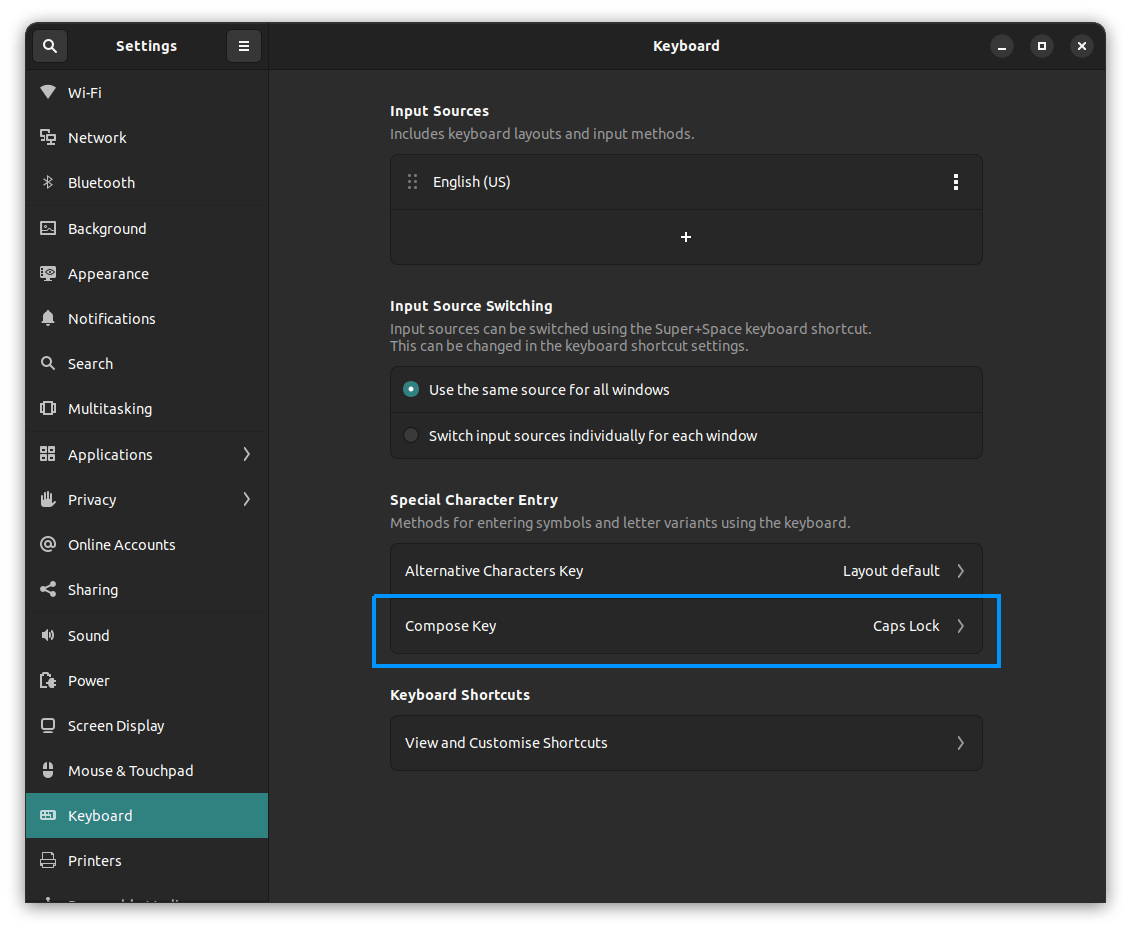This screenshot has width=1131, height=931.
Task: Open the Compose Key setting row
Action: 686,626
